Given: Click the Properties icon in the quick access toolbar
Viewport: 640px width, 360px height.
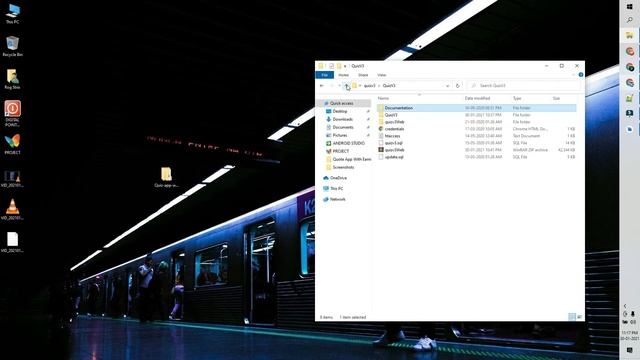Looking at the screenshot, I should click(331, 66).
